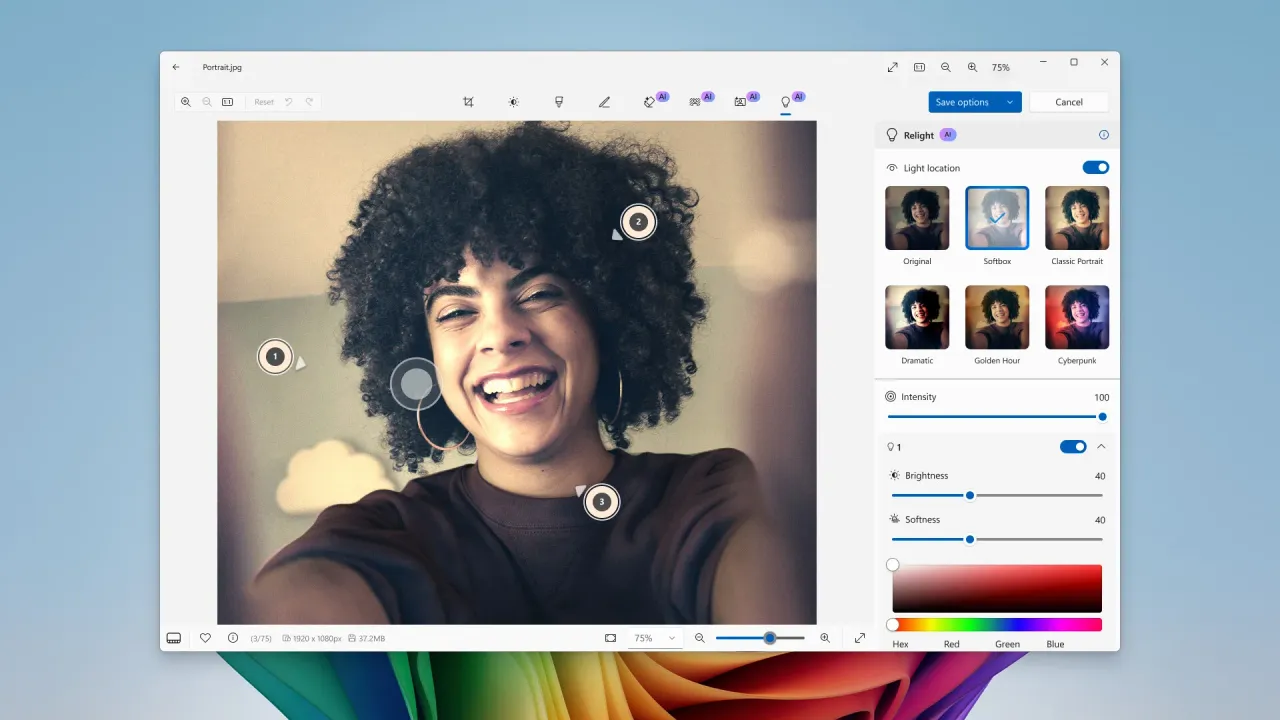The height and width of the screenshot is (720, 1280).
Task: Click the back arrow beside Portrait.jpg
Action: [176, 67]
